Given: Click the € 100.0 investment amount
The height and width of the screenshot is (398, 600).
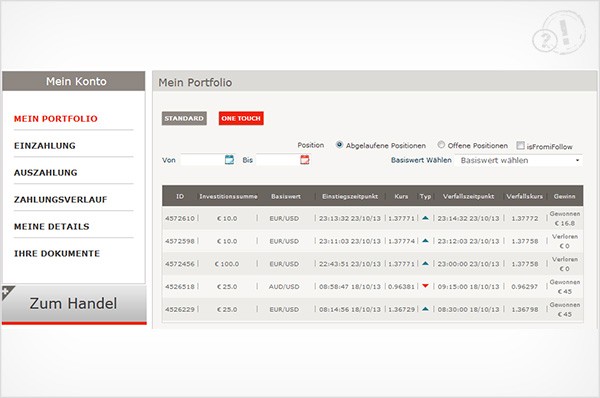Looking at the screenshot, I should (227, 264).
